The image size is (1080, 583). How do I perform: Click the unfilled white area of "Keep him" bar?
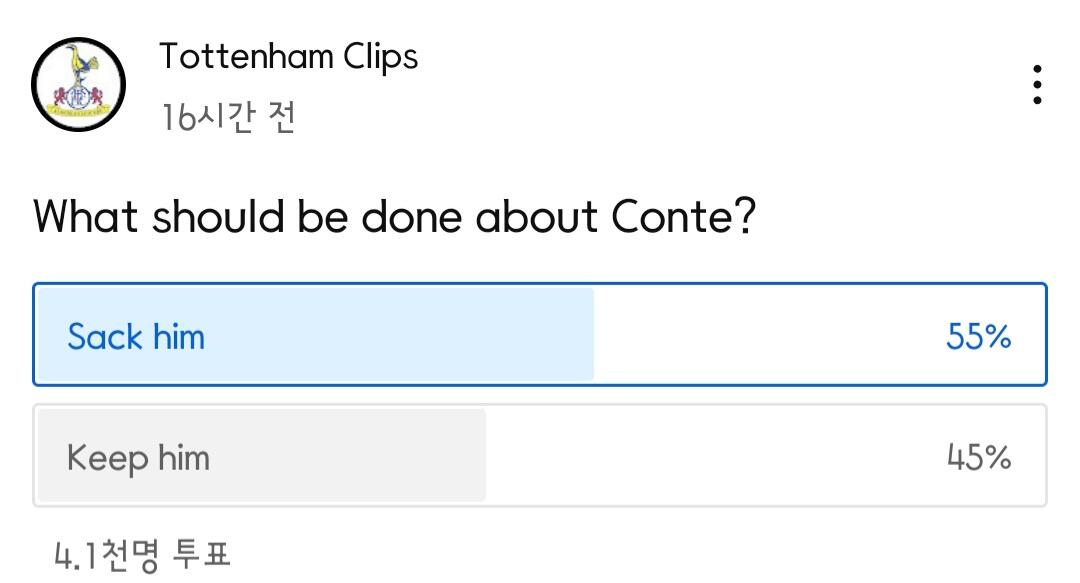tap(700, 456)
